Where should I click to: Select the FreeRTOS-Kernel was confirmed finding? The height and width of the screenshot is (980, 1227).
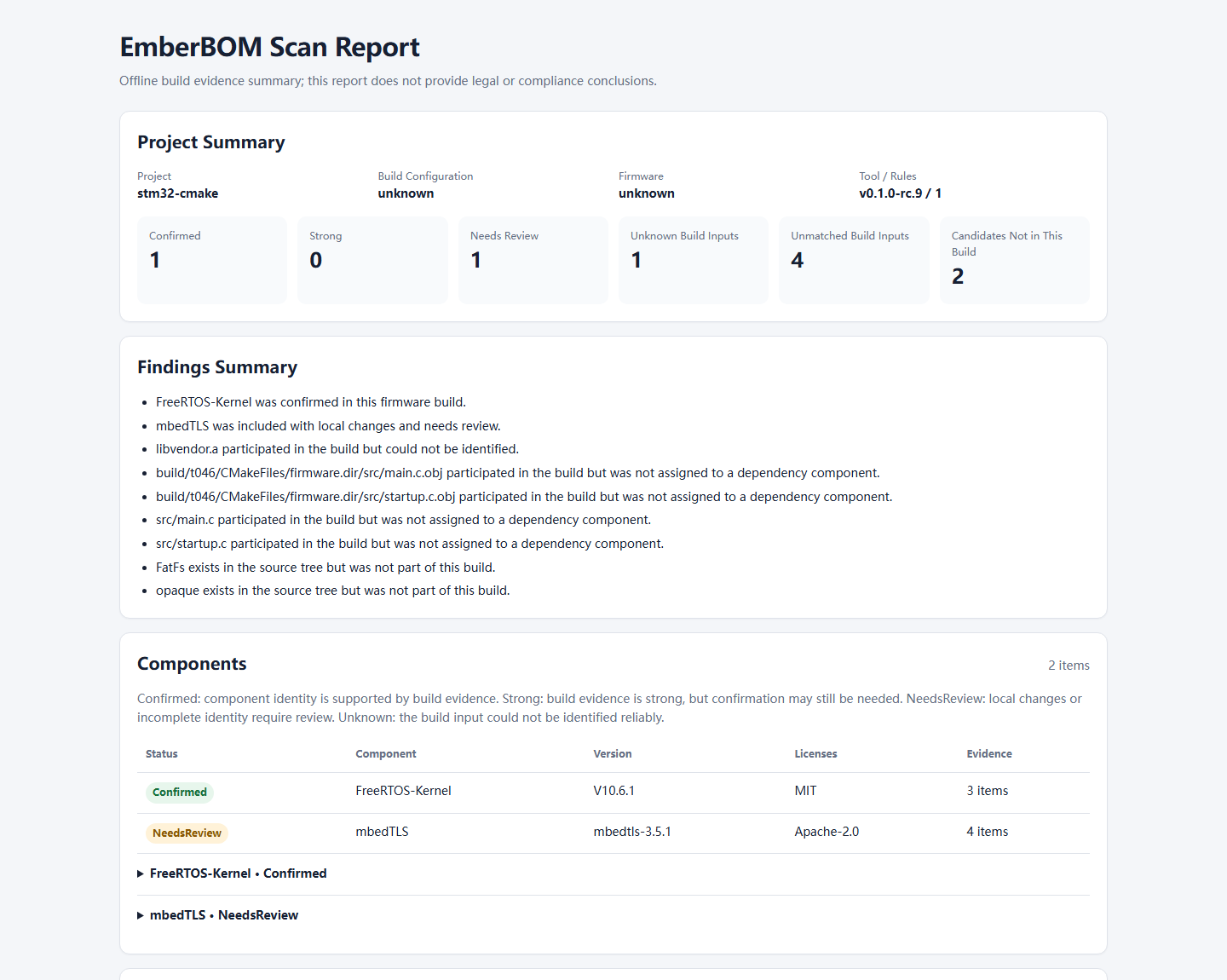pyautogui.click(x=311, y=402)
